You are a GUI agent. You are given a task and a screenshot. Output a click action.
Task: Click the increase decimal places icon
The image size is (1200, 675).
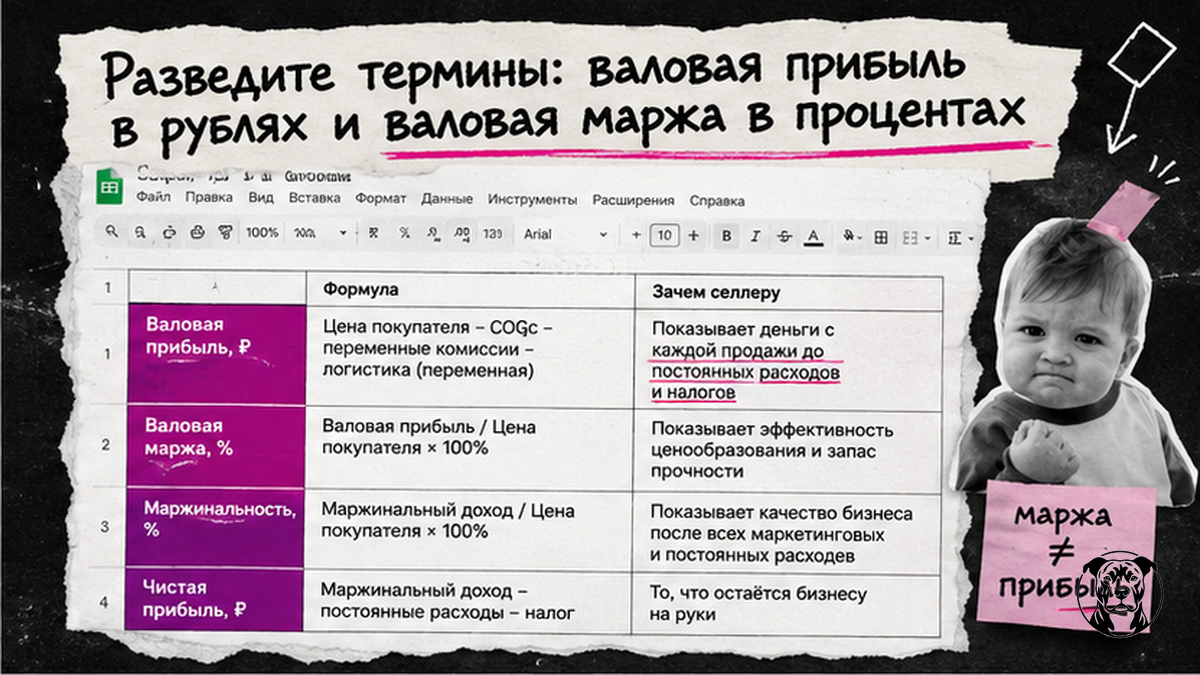[461, 234]
